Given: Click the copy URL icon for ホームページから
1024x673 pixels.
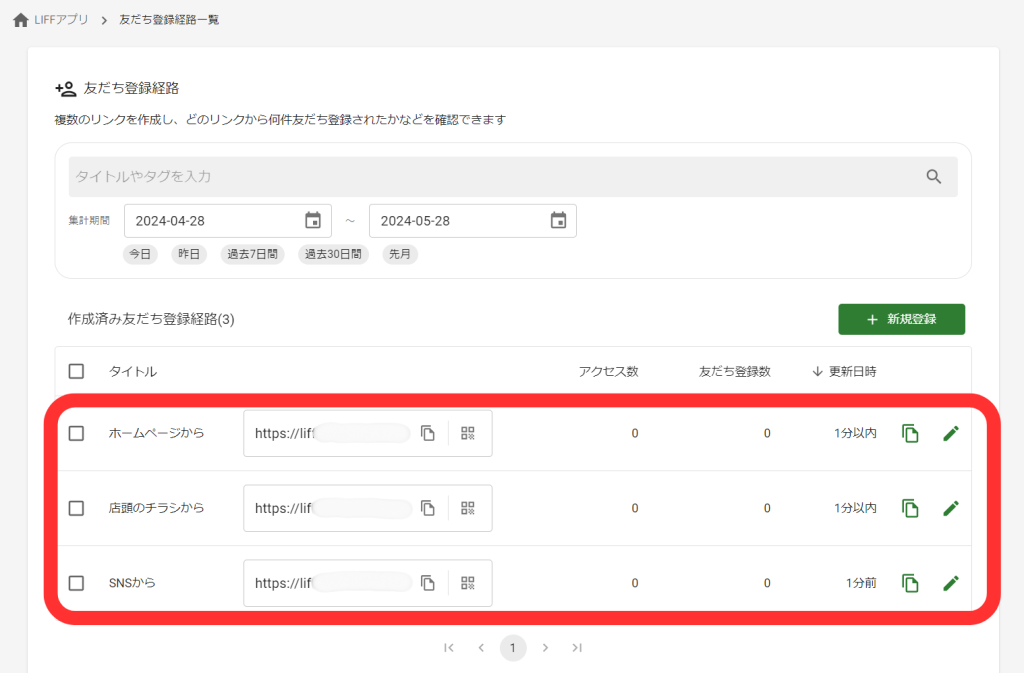Looking at the screenshot, I should point(430,432).
